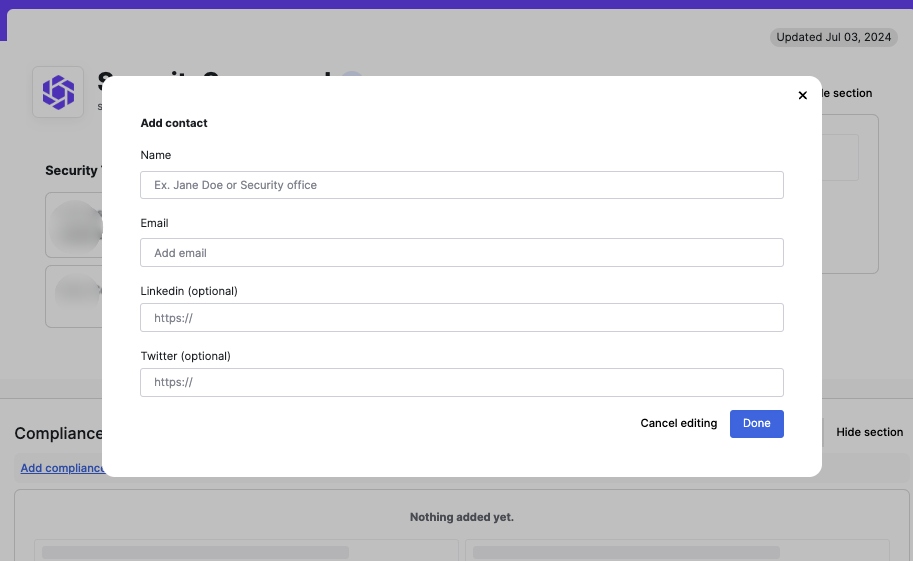Click the purple hexagon company logo

tap(58, 92)
